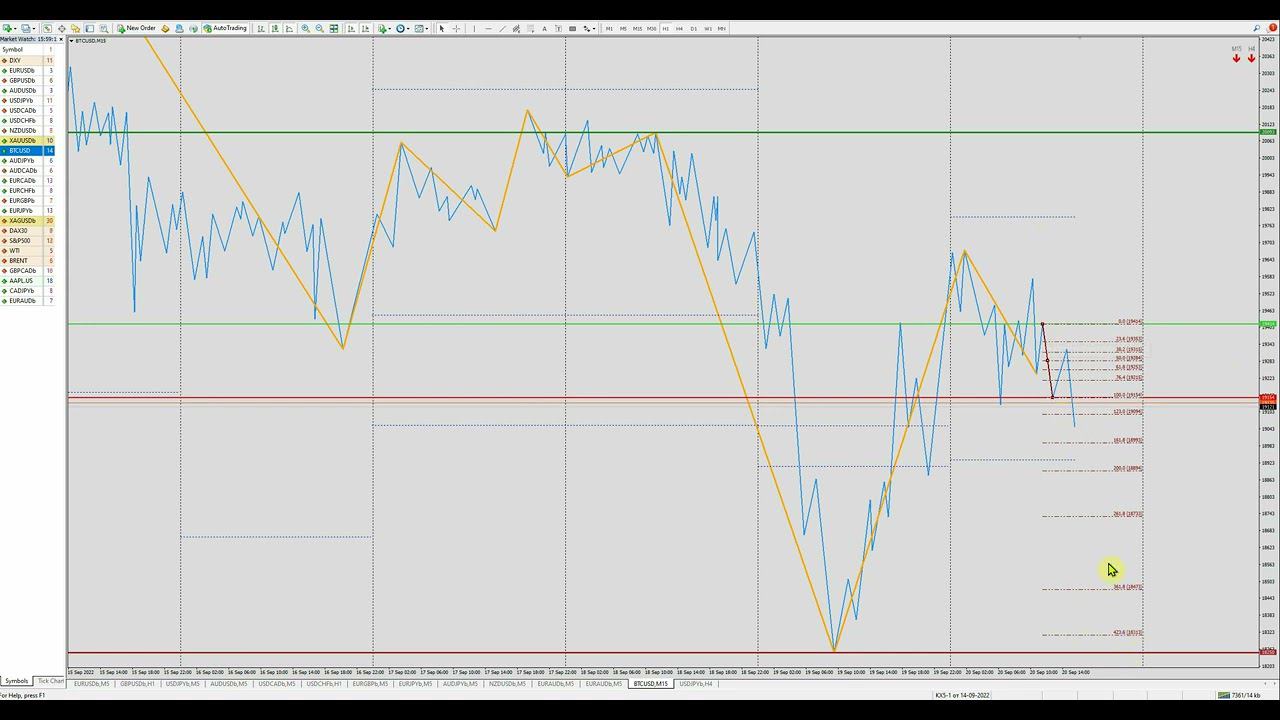Screen dimensions: 1280x720
Task: Toggle chart auto scroll icon
Action: 351,28
